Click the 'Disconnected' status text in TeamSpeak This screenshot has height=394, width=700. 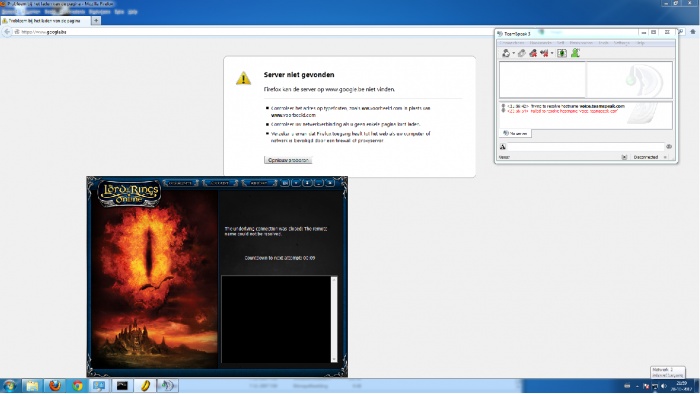646,157
